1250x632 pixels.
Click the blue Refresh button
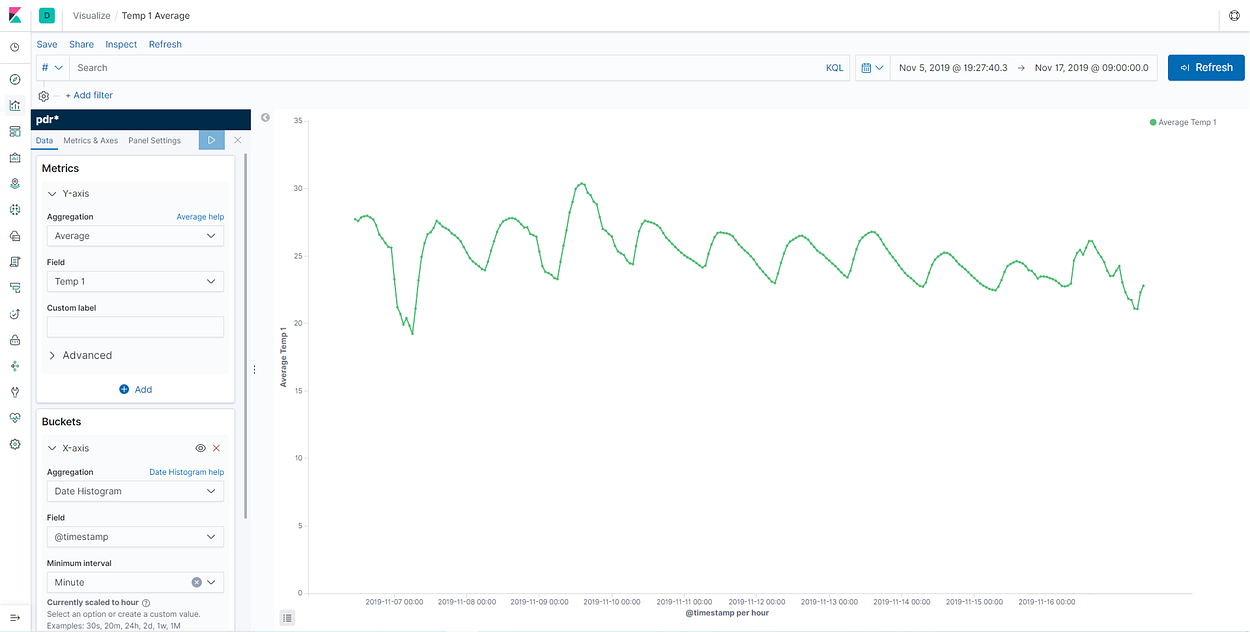click(1206, 68)
